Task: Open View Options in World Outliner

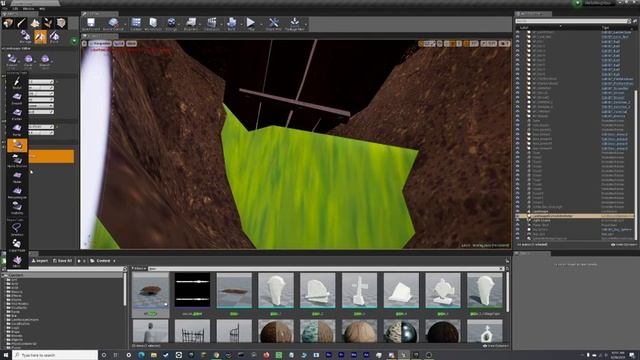Action: pyautogui.click(x=624, y=244)
